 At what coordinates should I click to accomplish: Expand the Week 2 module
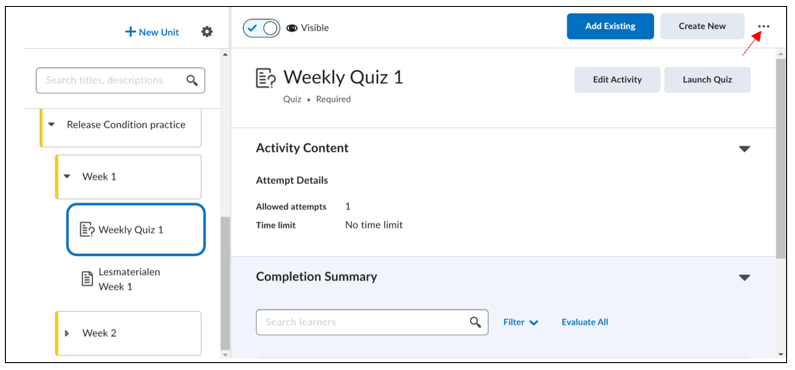tap(67, 334)
